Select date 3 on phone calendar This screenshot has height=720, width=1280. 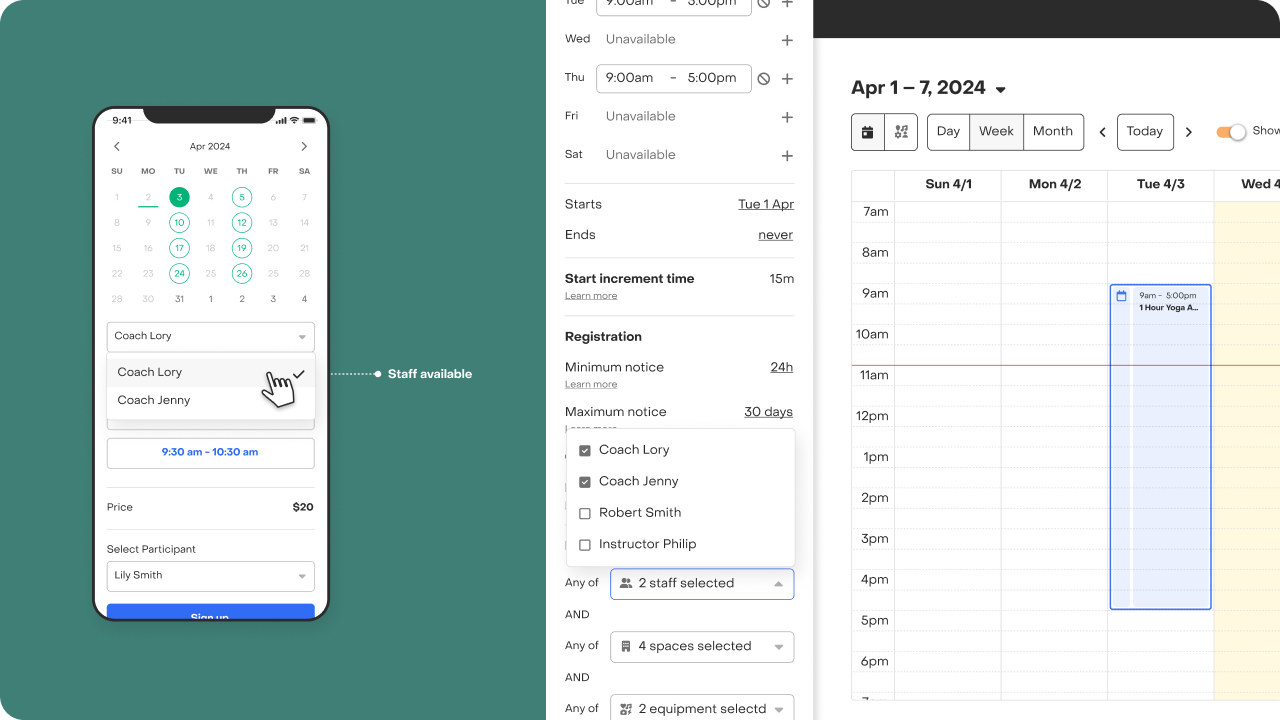[x=179, y=197]
